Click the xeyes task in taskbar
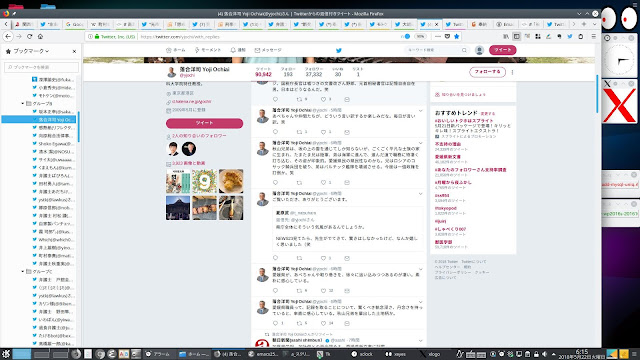The width and height of the screenshot is (640, 360). 396,354
